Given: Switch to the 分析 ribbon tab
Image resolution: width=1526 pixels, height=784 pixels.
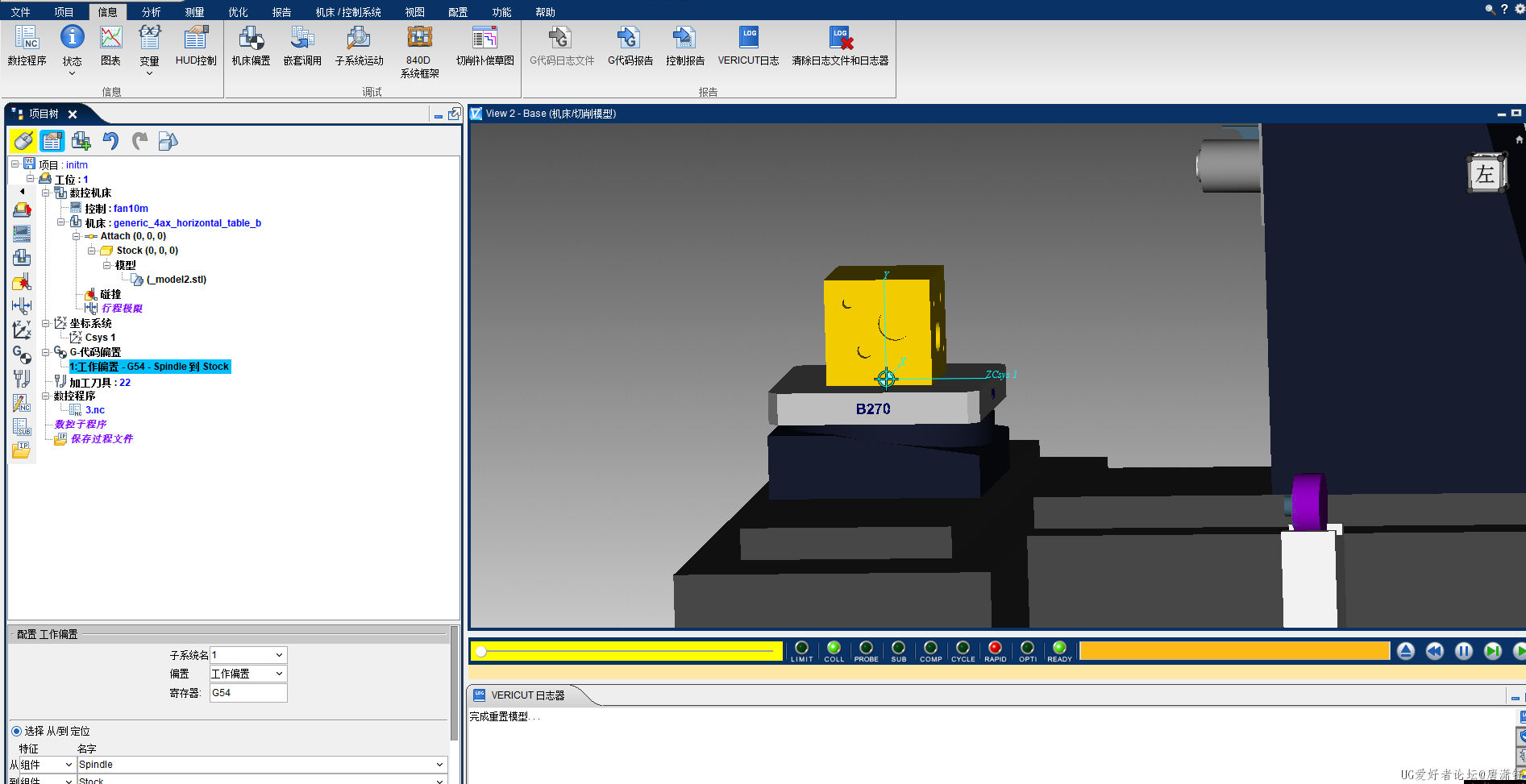Looking at the screenshot, I should pyautogui.click(x=151, y=12).
